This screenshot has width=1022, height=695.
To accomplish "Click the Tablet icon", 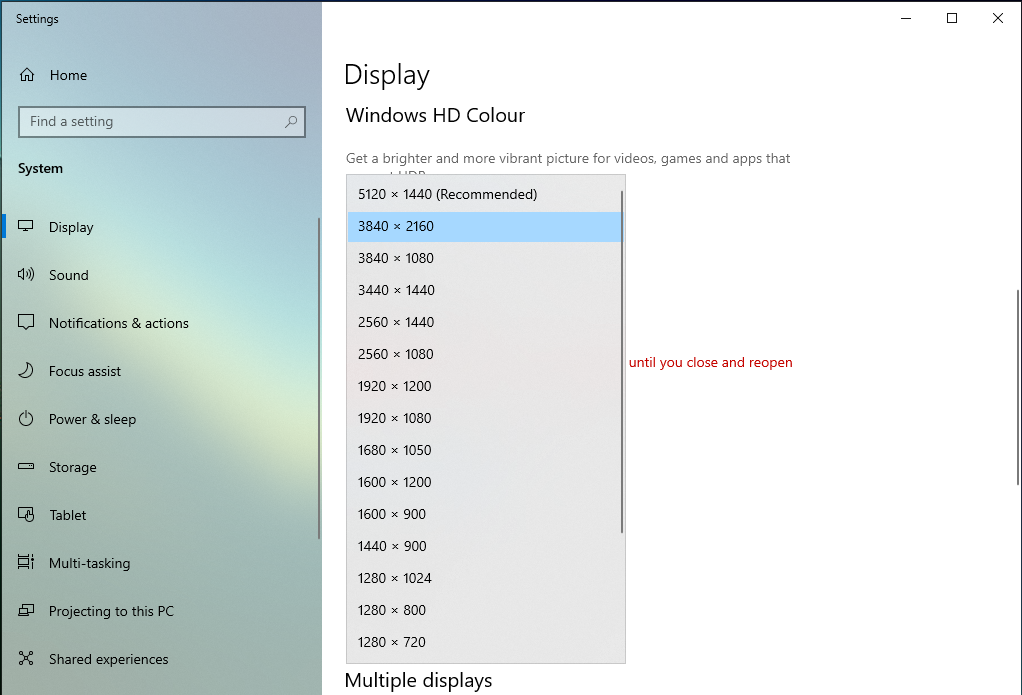I will coord(25,514).
